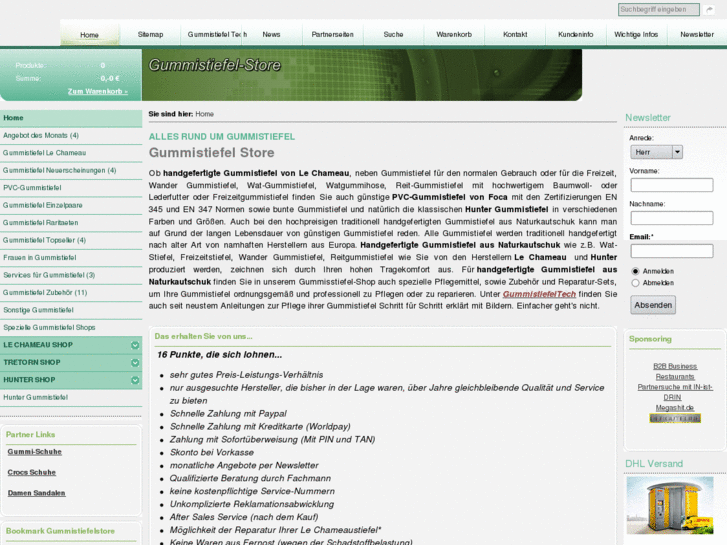Expand Hunter Shop chevron icon
Screen dimensions: 727x545
[x=135, y=380]
